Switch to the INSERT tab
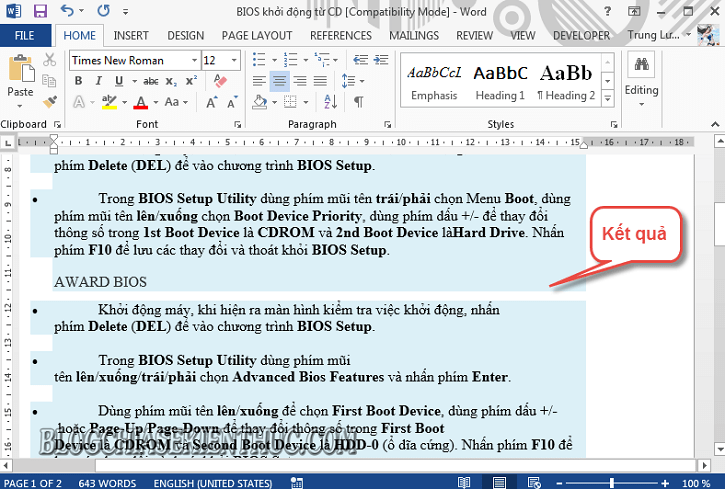The height and width of the screenshot is (489, 725). (131, 36)
